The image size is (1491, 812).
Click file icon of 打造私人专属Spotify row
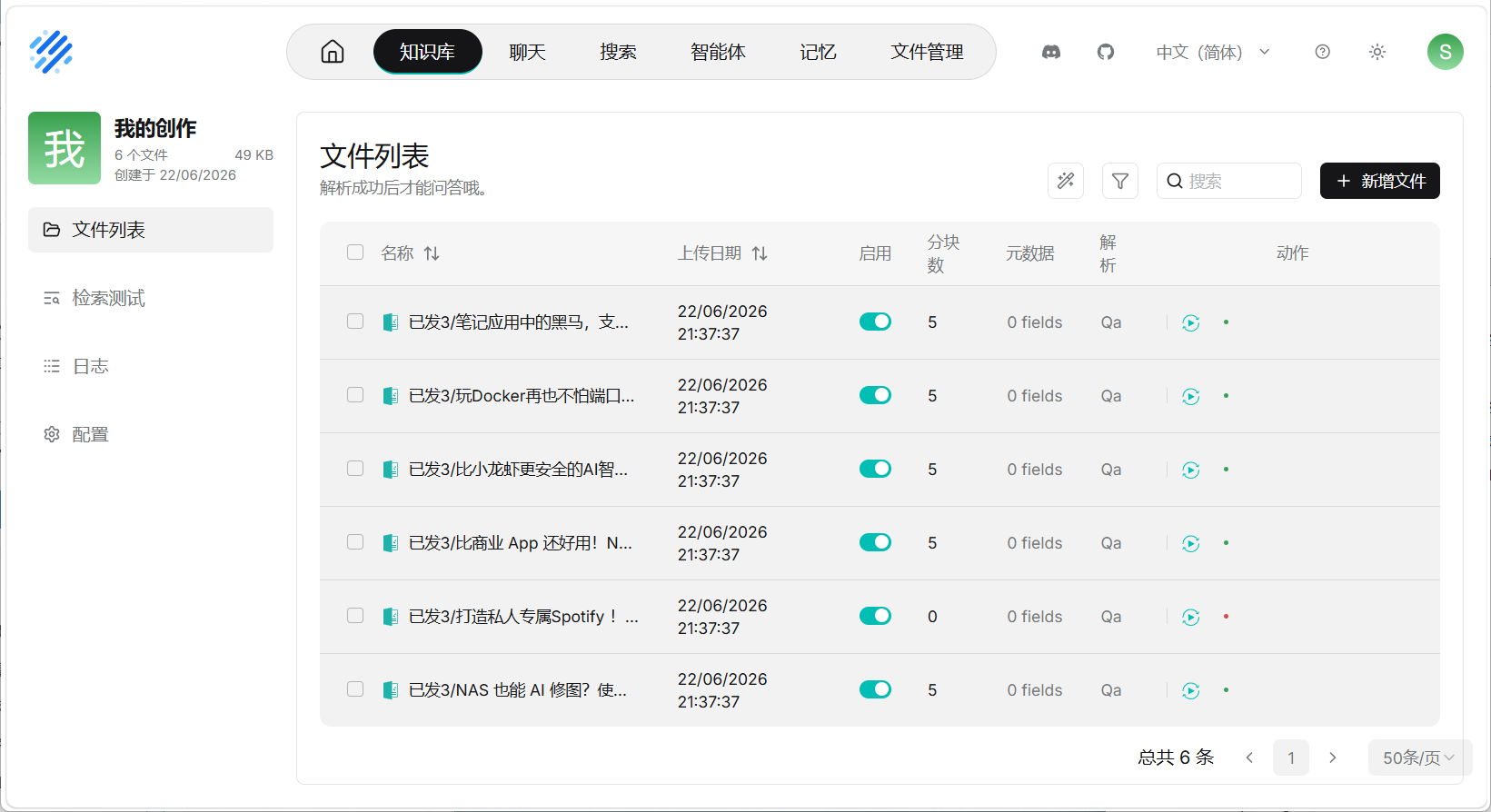tap(391, 617)
